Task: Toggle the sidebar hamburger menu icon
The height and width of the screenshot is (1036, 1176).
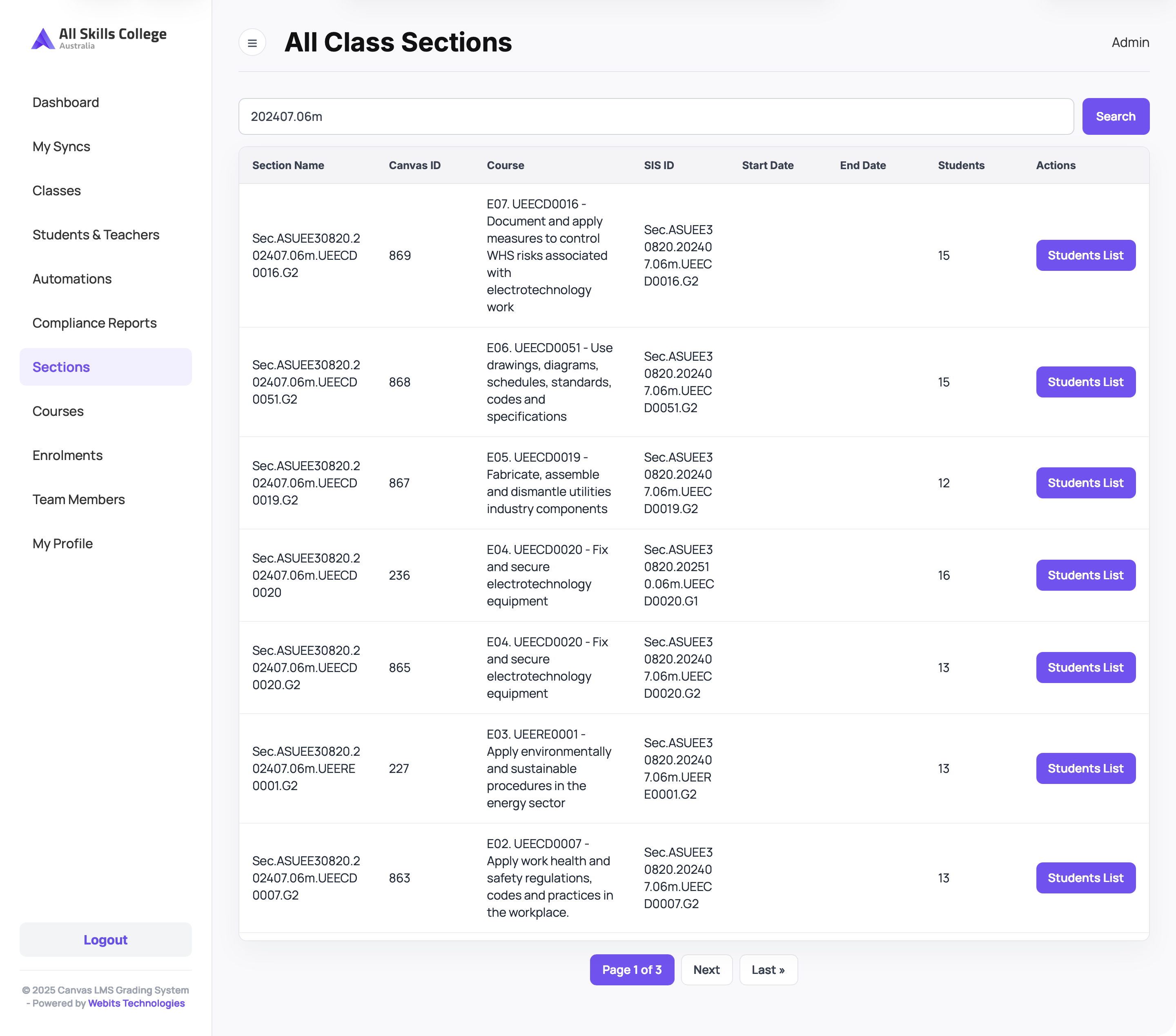Action: coord(252,42)
